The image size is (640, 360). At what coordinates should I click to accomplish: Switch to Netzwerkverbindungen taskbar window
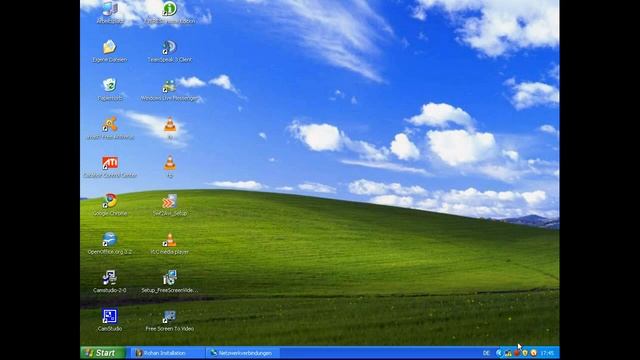coord(243,353)
